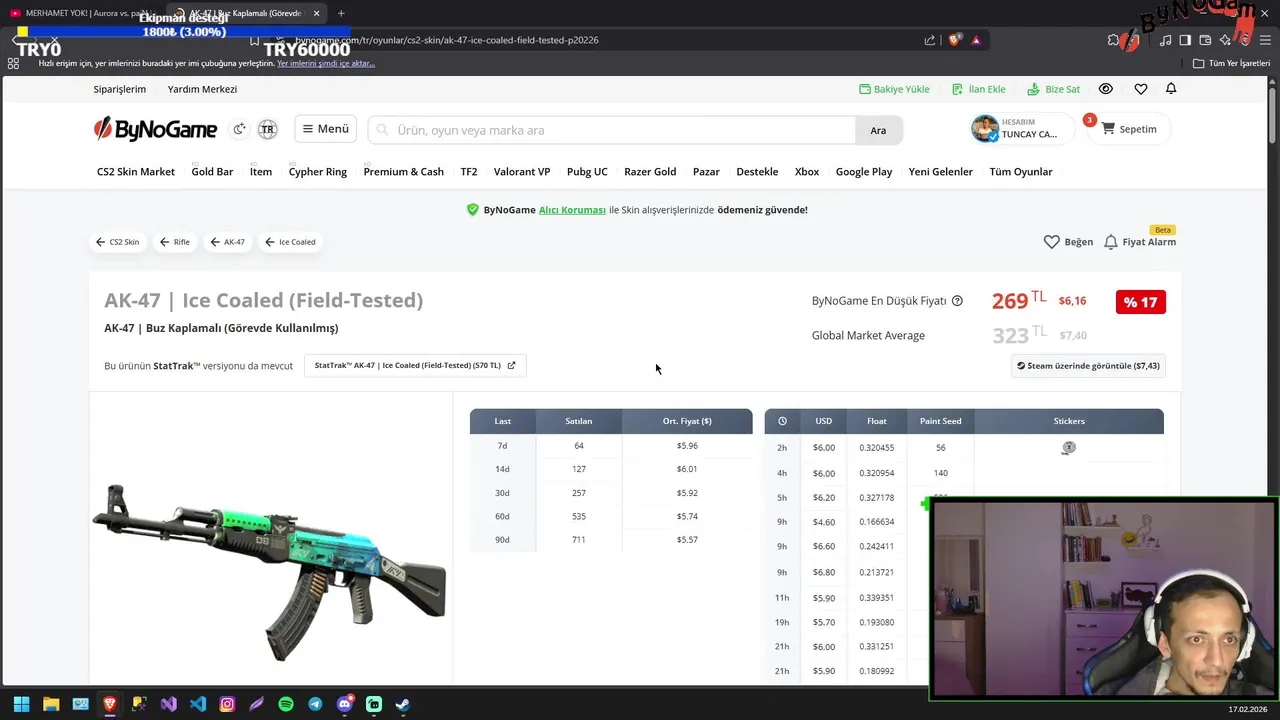Add skin to favorites with Beğen heart
Viewport: 1280px width, 720px height.
[x=1068, y=242]
